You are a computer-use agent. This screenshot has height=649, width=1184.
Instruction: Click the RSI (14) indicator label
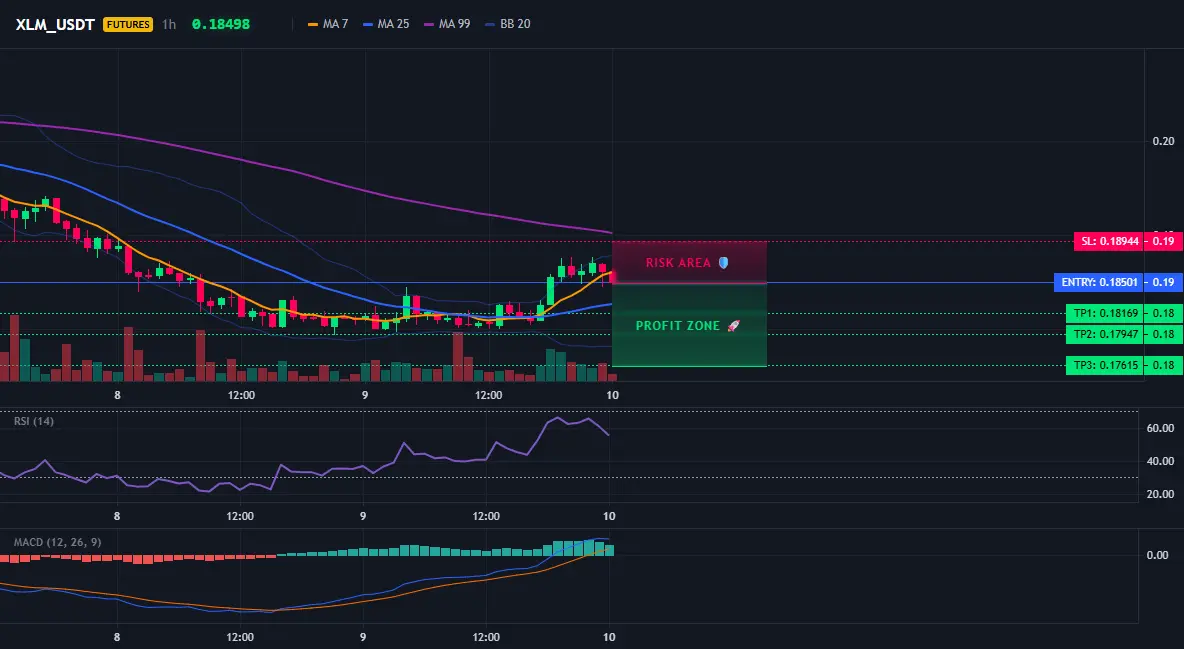tap(34, 421)
